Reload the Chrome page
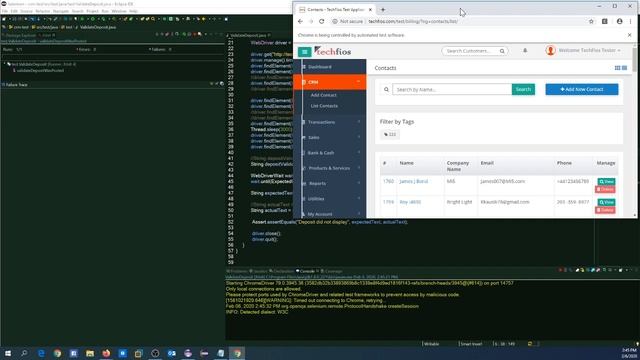Screen dimensions: 640x360 (x=322, y=21)
